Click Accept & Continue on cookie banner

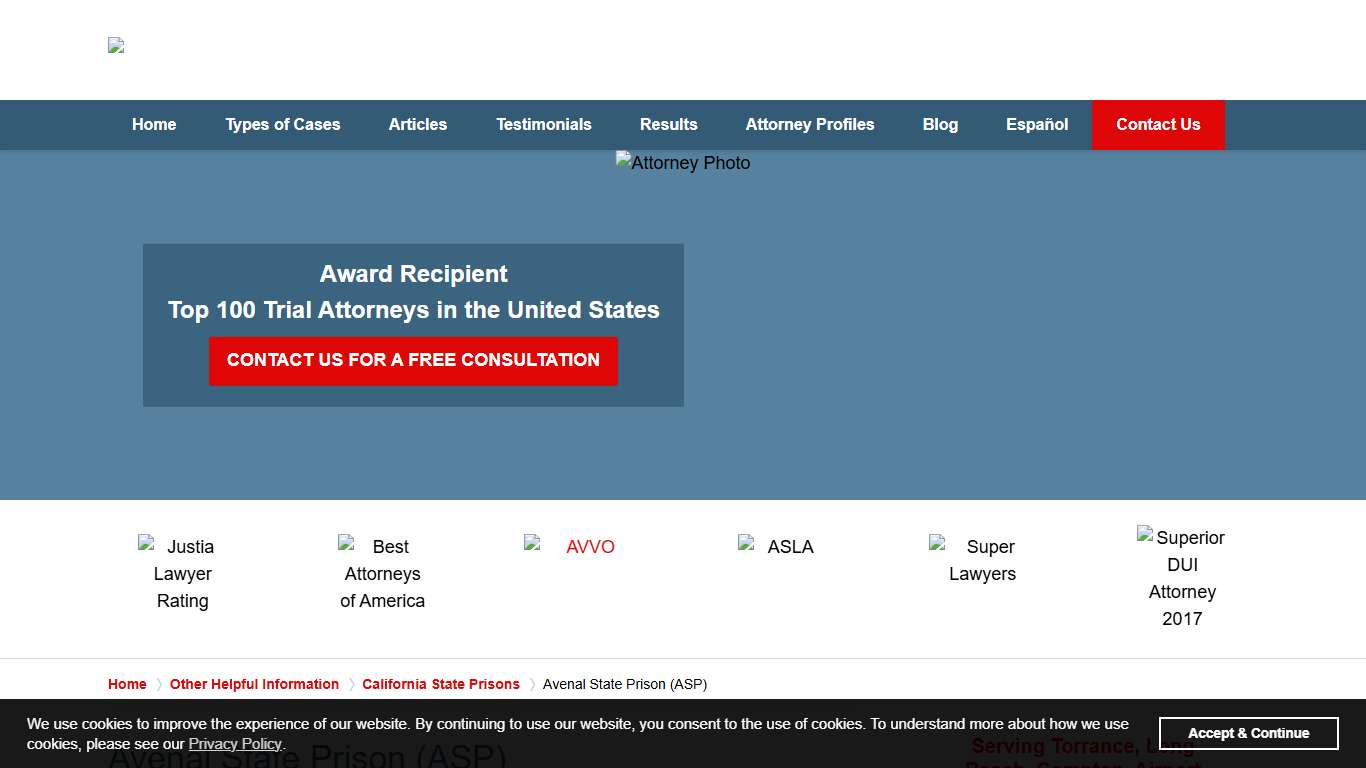1249,733
